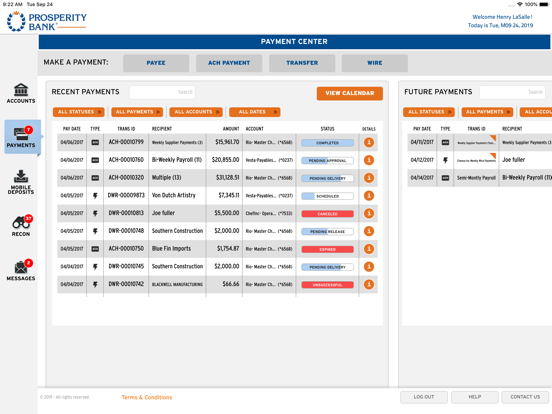This screenshot has height=414, width=552.
Task: Open details for ACH-00010320 payment
Action: coord(369,178)
